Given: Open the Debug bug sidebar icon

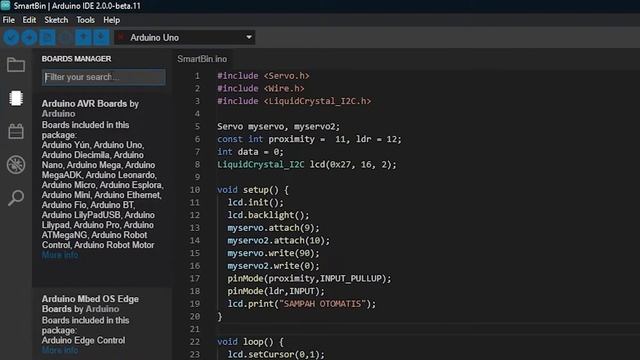Looking at the screenshot, I should 16,165.
